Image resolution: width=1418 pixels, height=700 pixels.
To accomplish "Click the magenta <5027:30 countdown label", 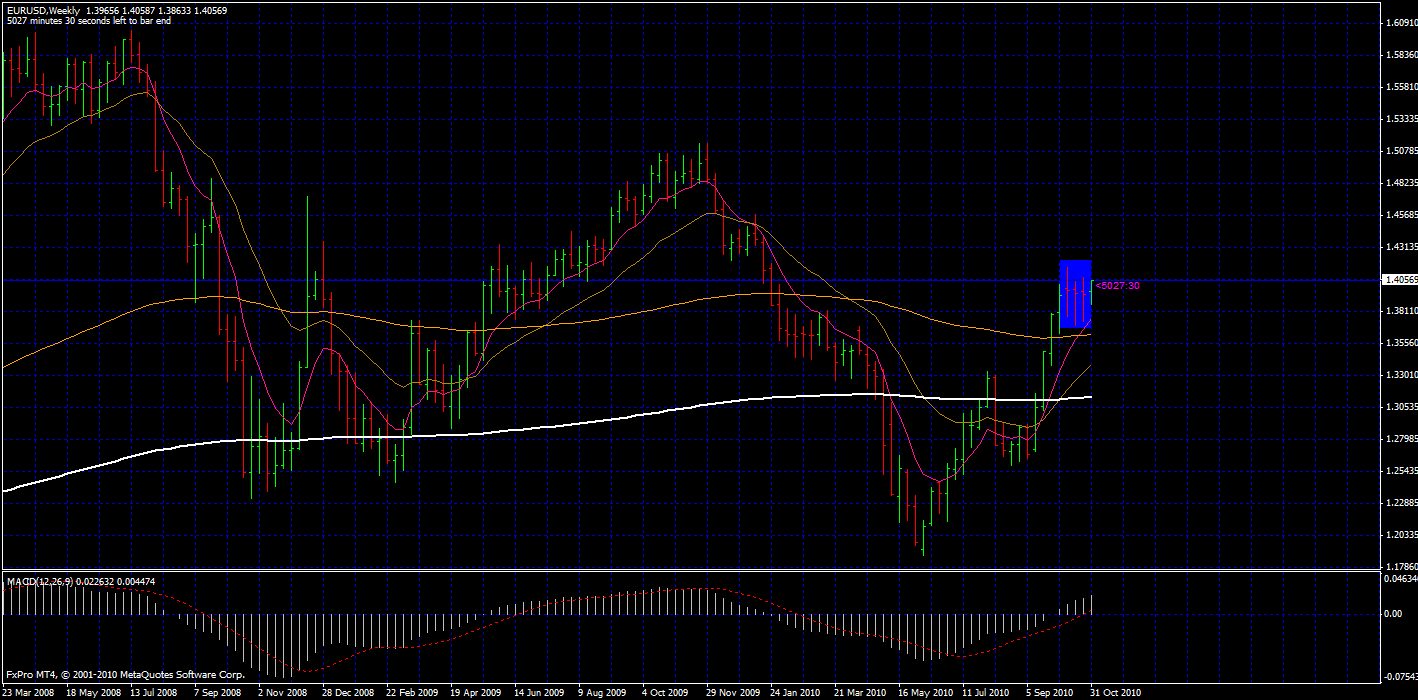I will (x=1117, y=285).
